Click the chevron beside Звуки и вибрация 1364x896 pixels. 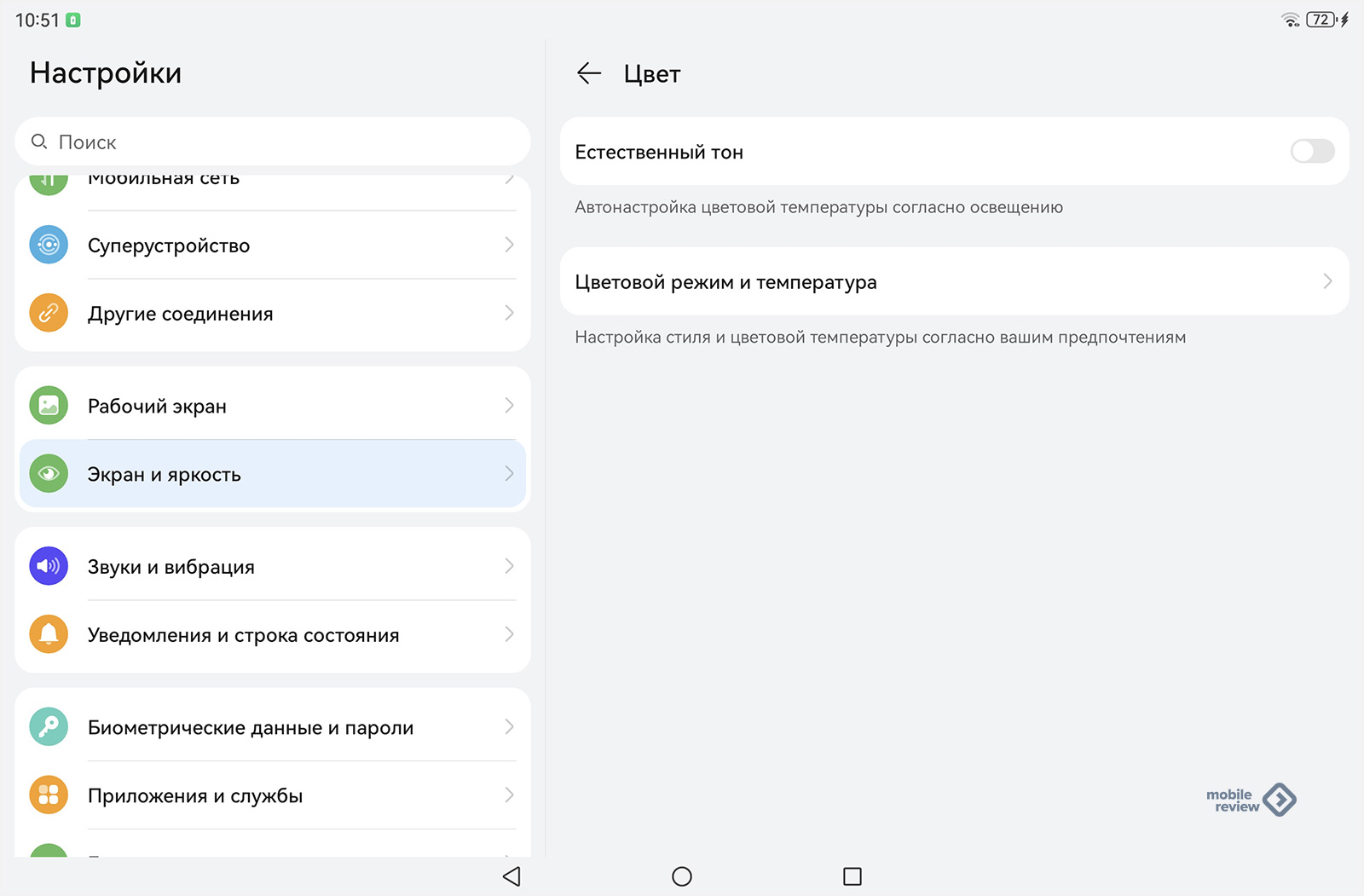[509, 567]
